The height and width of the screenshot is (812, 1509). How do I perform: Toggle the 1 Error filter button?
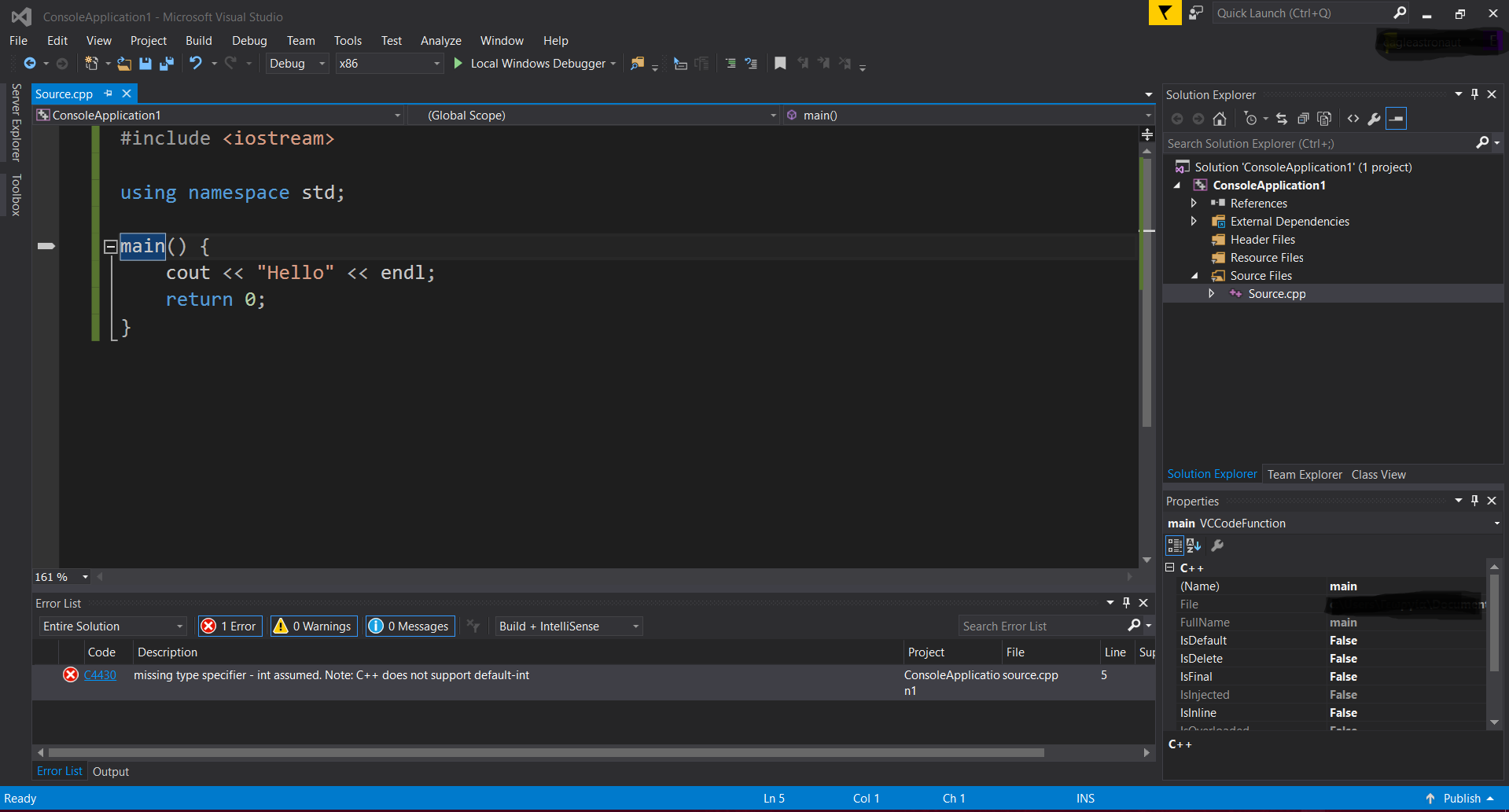coord(230,626)
